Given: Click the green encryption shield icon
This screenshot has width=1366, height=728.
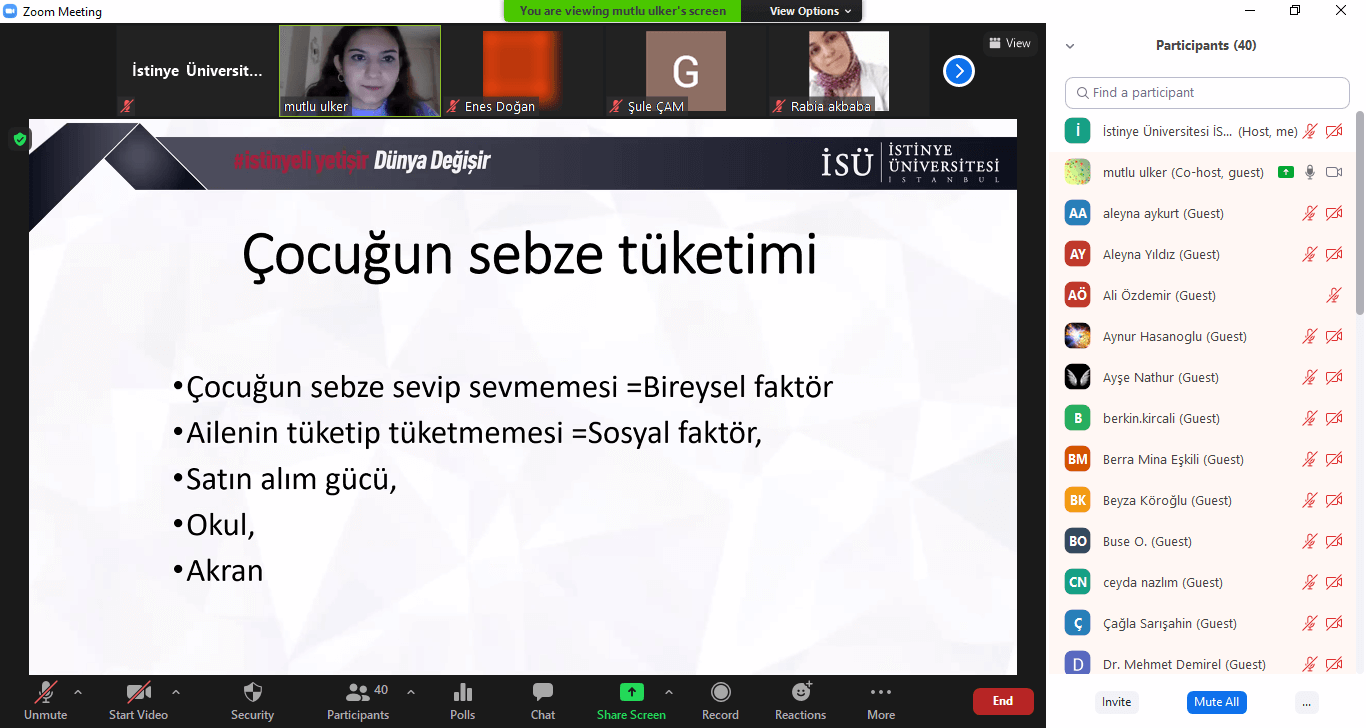Looking at the screenshot, I should 19,139.
